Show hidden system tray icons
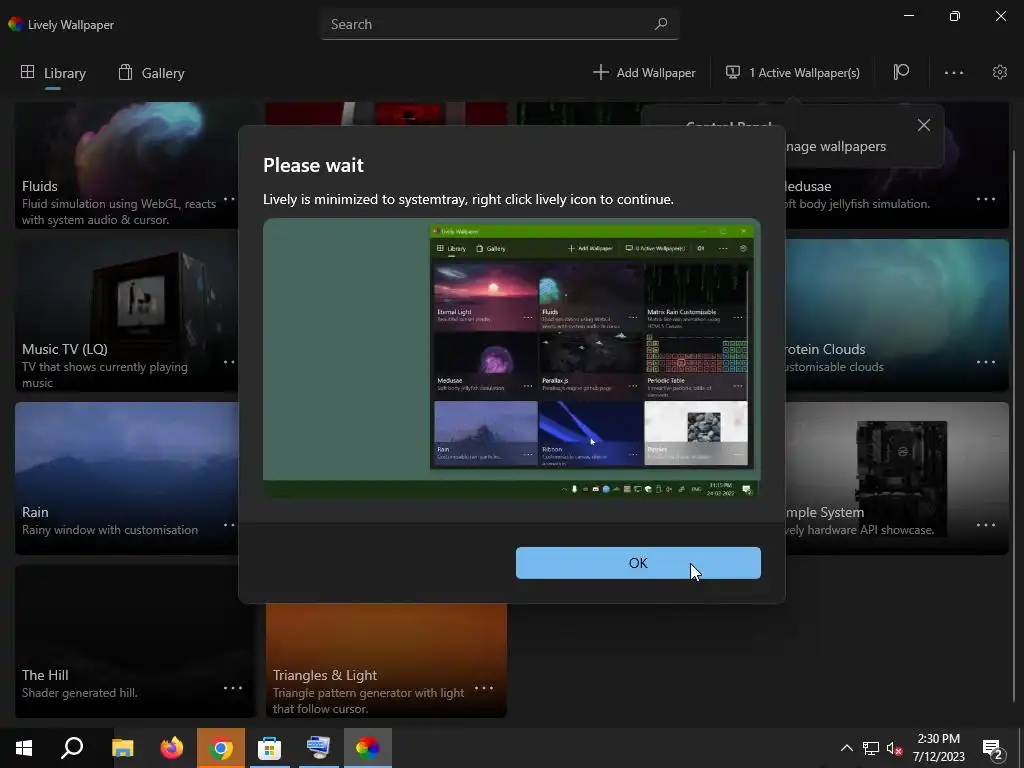Image resolution: width=1024 pixels, height=768 pixels. click(x=846, y=748)
